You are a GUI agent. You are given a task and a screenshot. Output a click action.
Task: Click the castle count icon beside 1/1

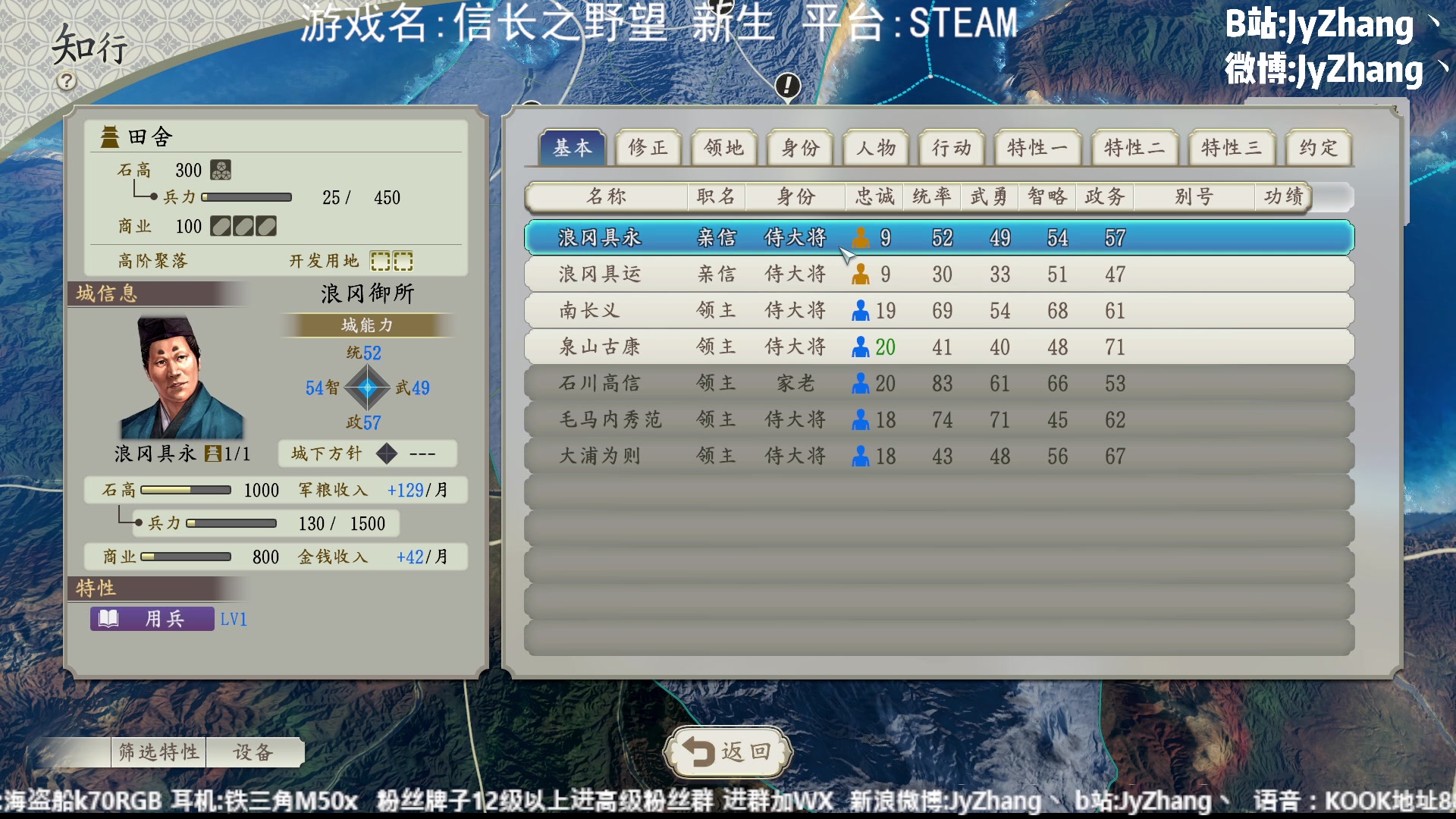tap(213, 454)
